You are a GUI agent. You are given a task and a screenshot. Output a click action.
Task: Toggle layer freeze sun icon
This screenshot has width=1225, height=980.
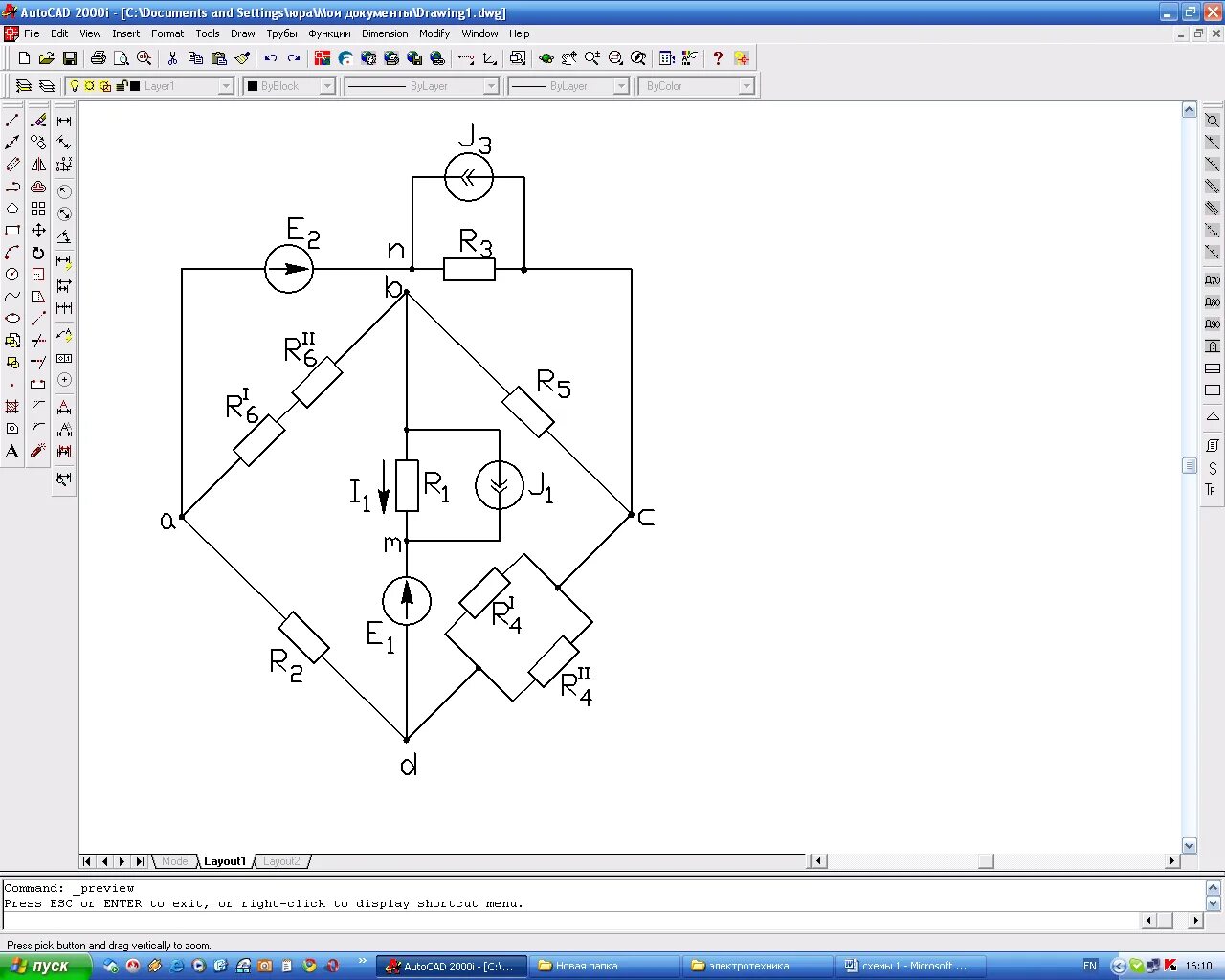tap(90, 86)
